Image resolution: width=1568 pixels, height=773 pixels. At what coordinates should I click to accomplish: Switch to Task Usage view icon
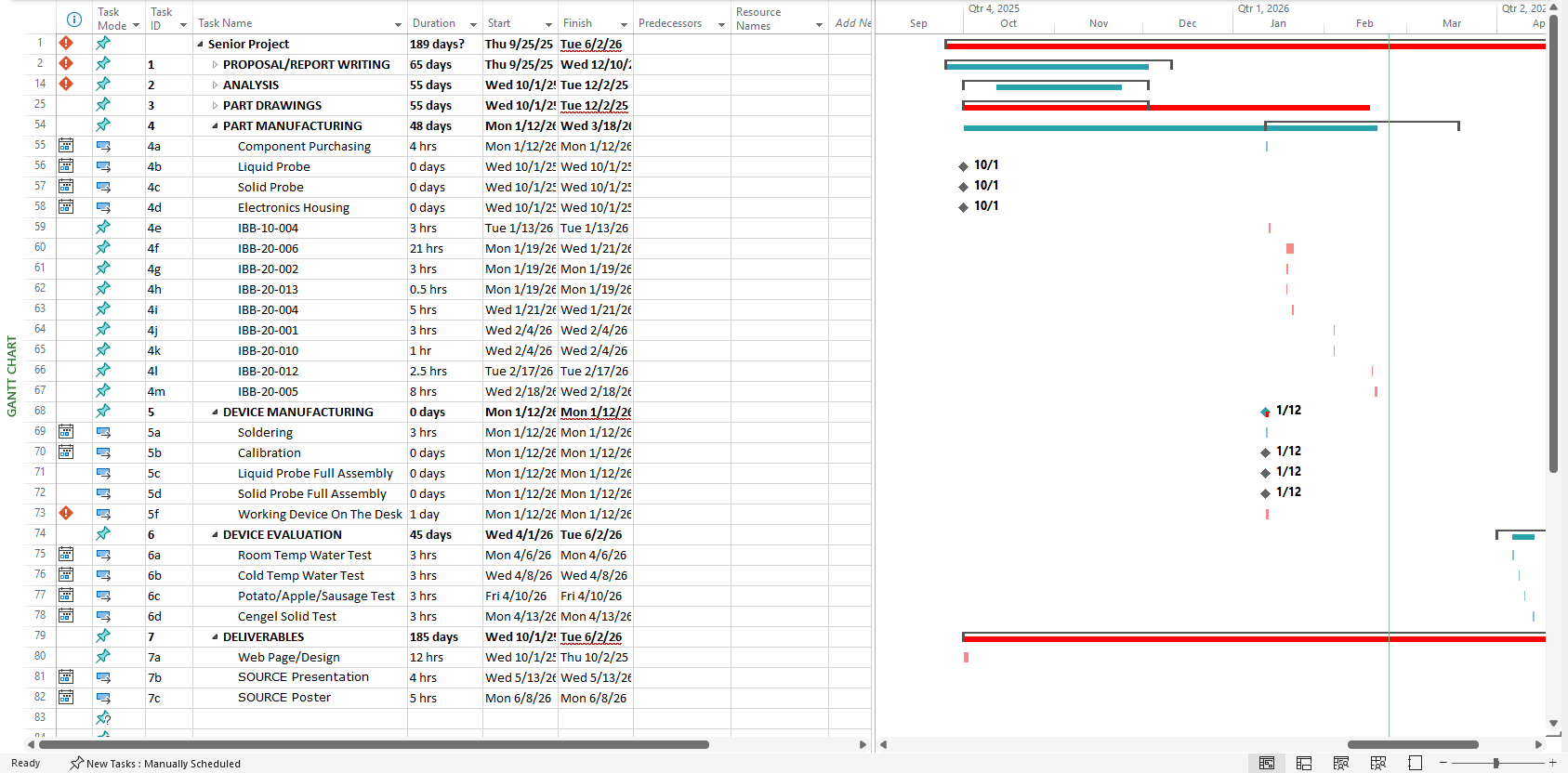(1304, 763)
